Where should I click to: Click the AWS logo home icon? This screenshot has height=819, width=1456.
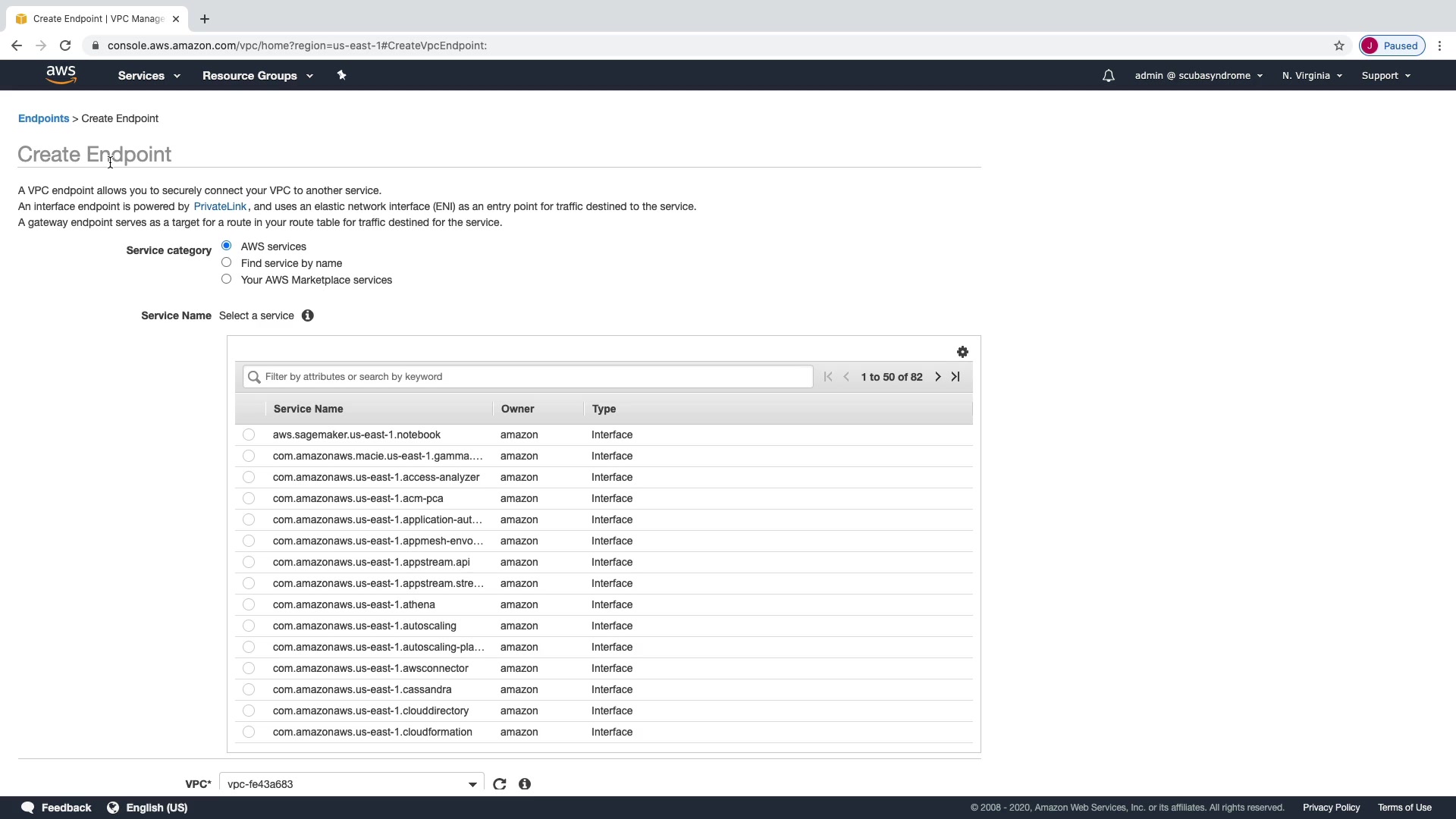pyautogui.click(x=61, y=75)
